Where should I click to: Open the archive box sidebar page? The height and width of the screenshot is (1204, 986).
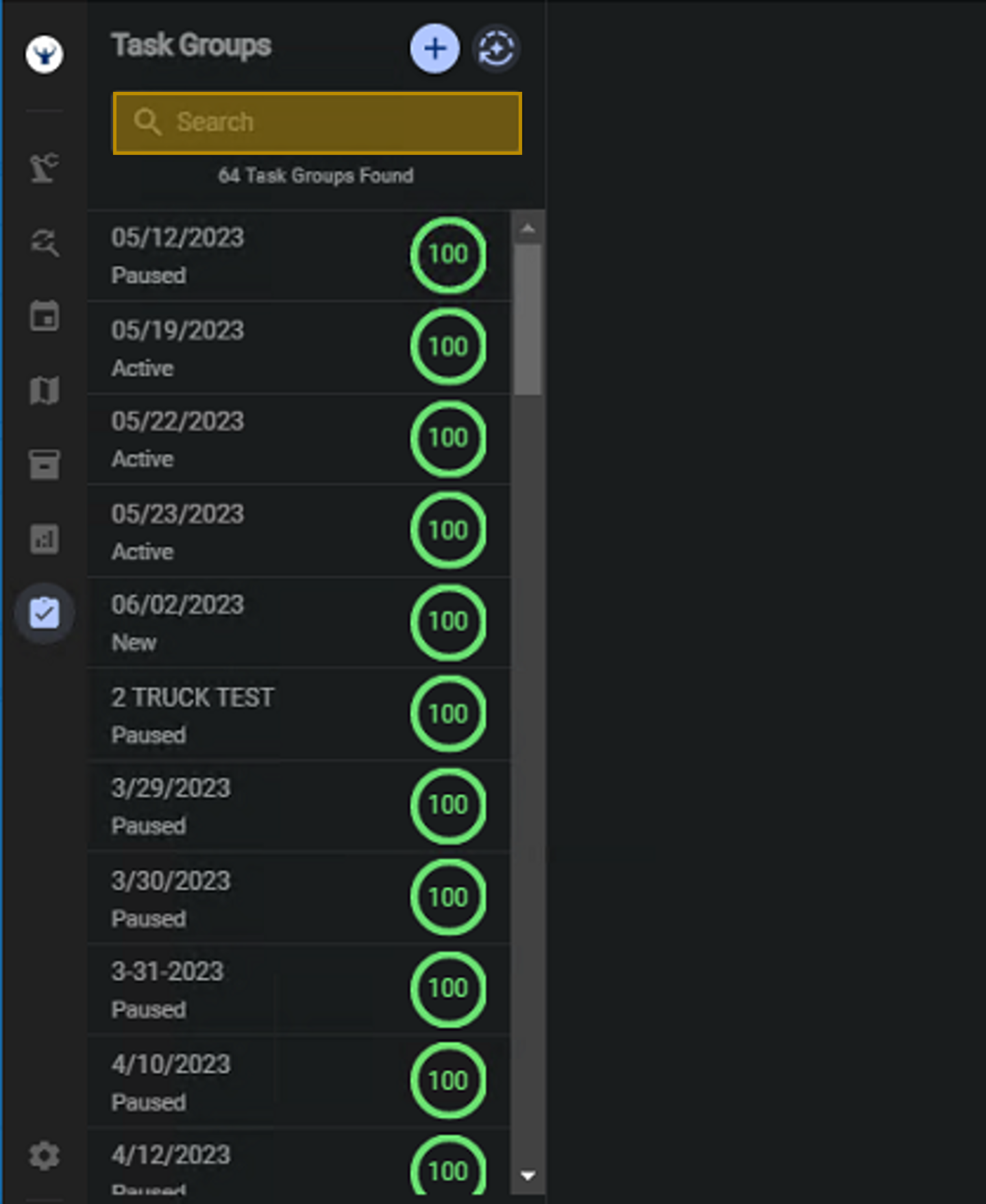coord(45,465)
